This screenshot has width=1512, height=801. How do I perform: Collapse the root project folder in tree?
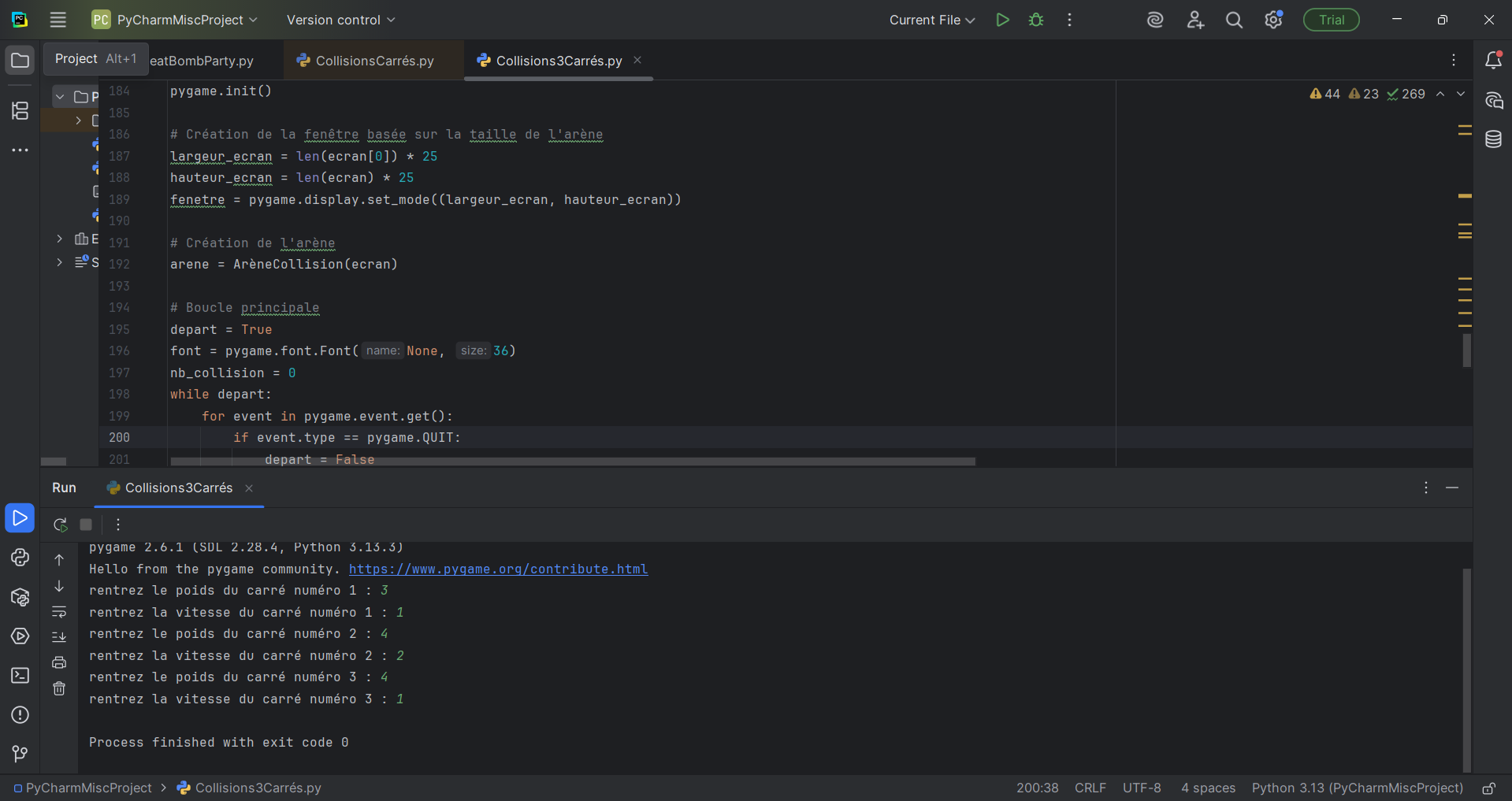60,97
